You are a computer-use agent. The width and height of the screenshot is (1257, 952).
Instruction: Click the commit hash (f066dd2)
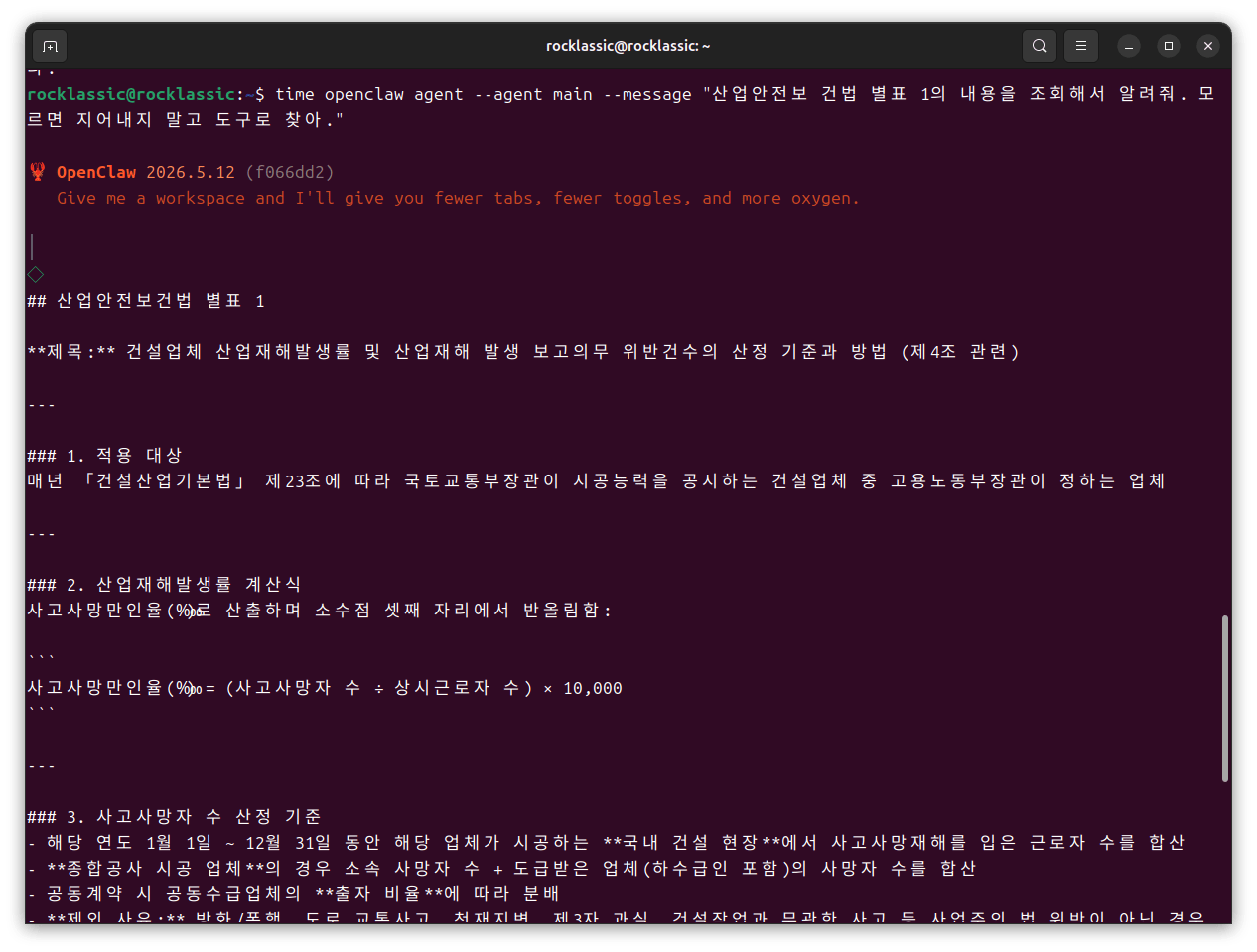click(x=290, y=172)
